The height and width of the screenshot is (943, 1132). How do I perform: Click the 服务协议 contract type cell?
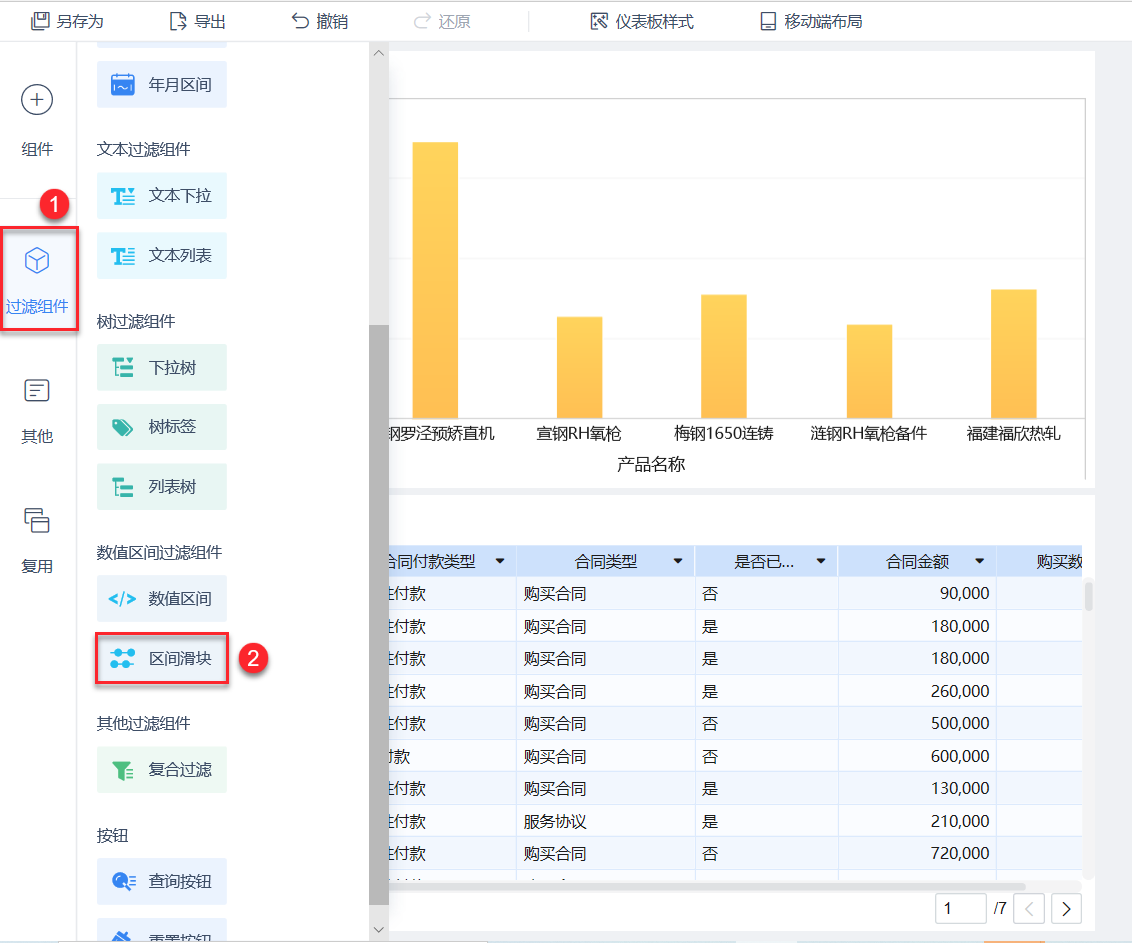coord(606,821)
